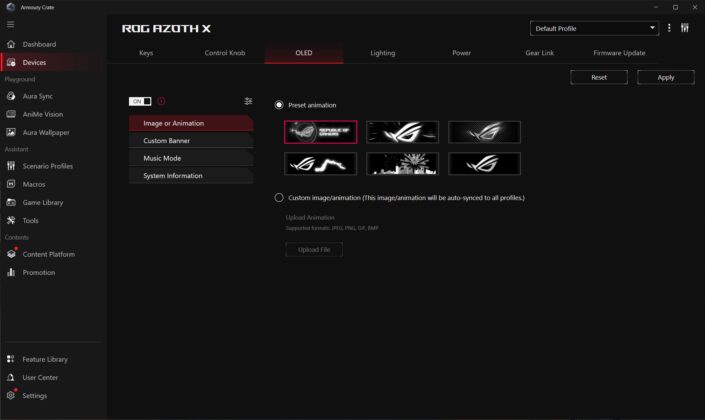705x420 pixels.
Task: Click the Settings gear icon
Action: (11, 395)
